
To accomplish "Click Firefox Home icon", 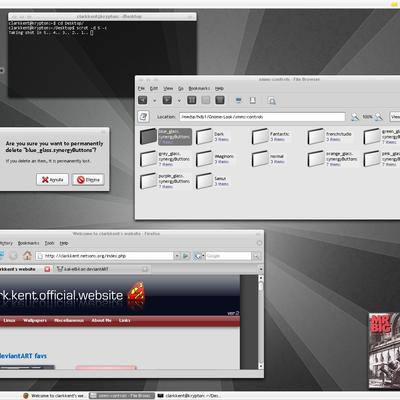I will 27,256.
